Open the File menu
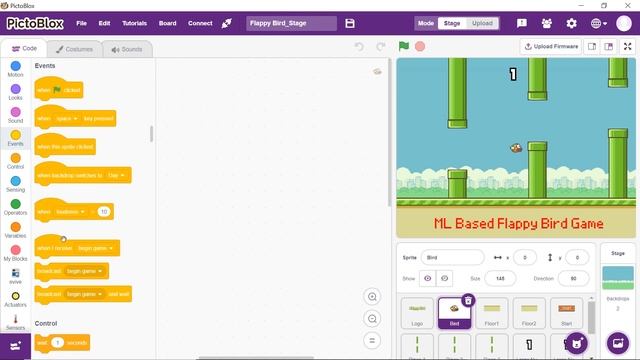 pos(81,23)
